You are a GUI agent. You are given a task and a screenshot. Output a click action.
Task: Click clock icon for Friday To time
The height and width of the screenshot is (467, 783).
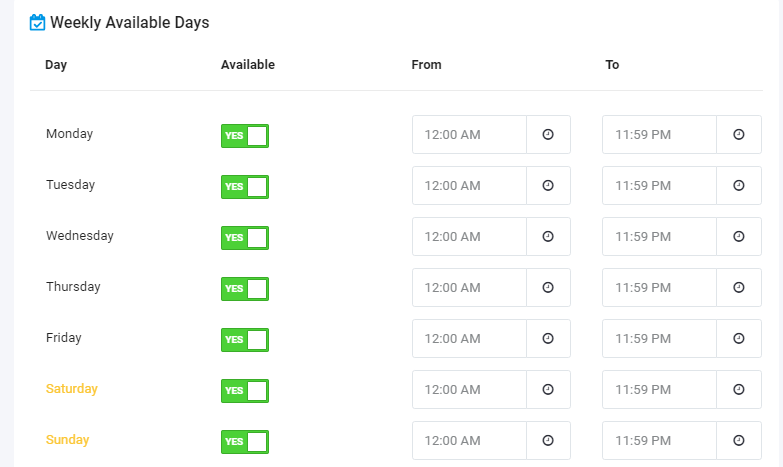(739, 338)
